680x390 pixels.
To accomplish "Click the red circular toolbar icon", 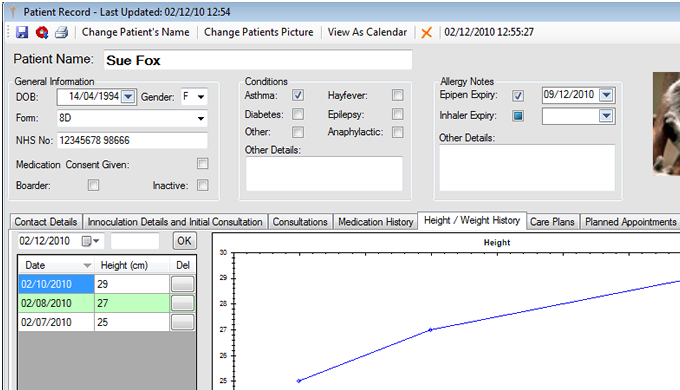I will (x=42, y=32).
